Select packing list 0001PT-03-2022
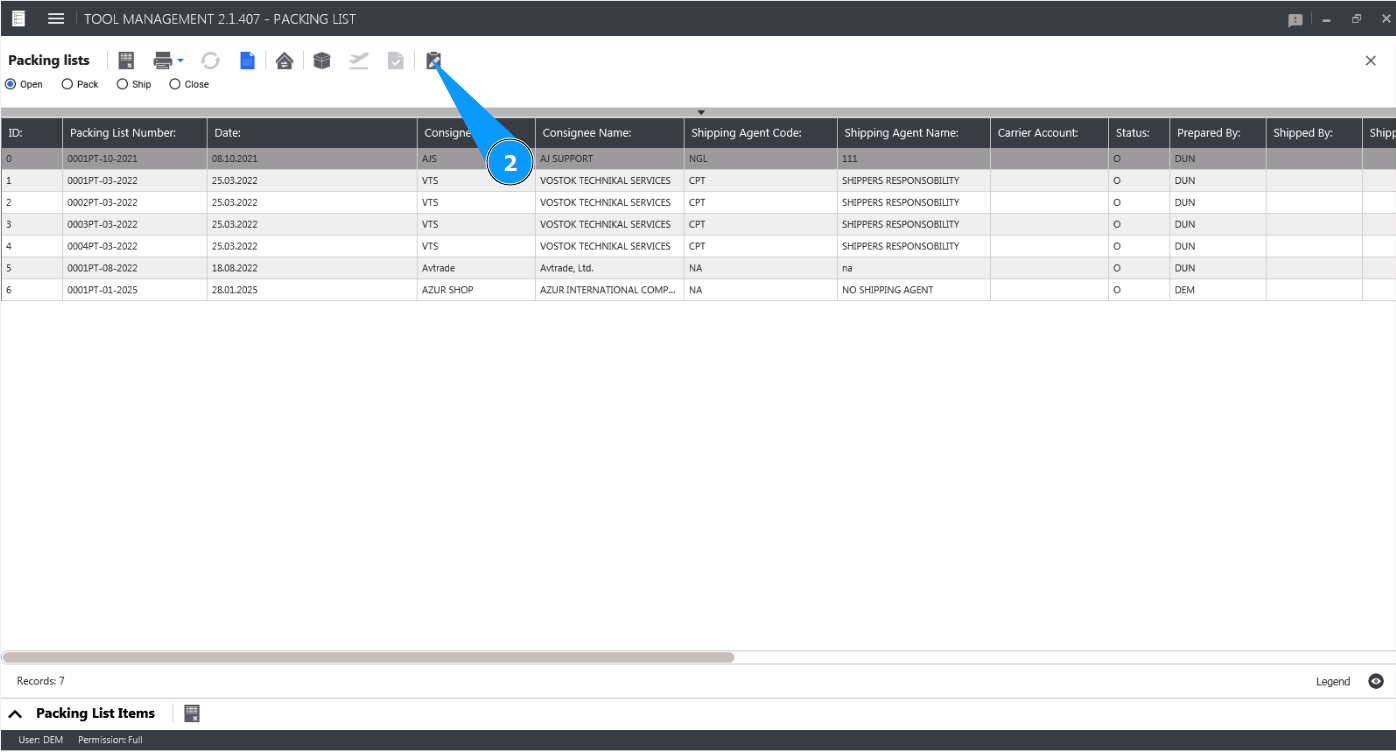This screenshot has width=1396, height=752. (135, 181)
